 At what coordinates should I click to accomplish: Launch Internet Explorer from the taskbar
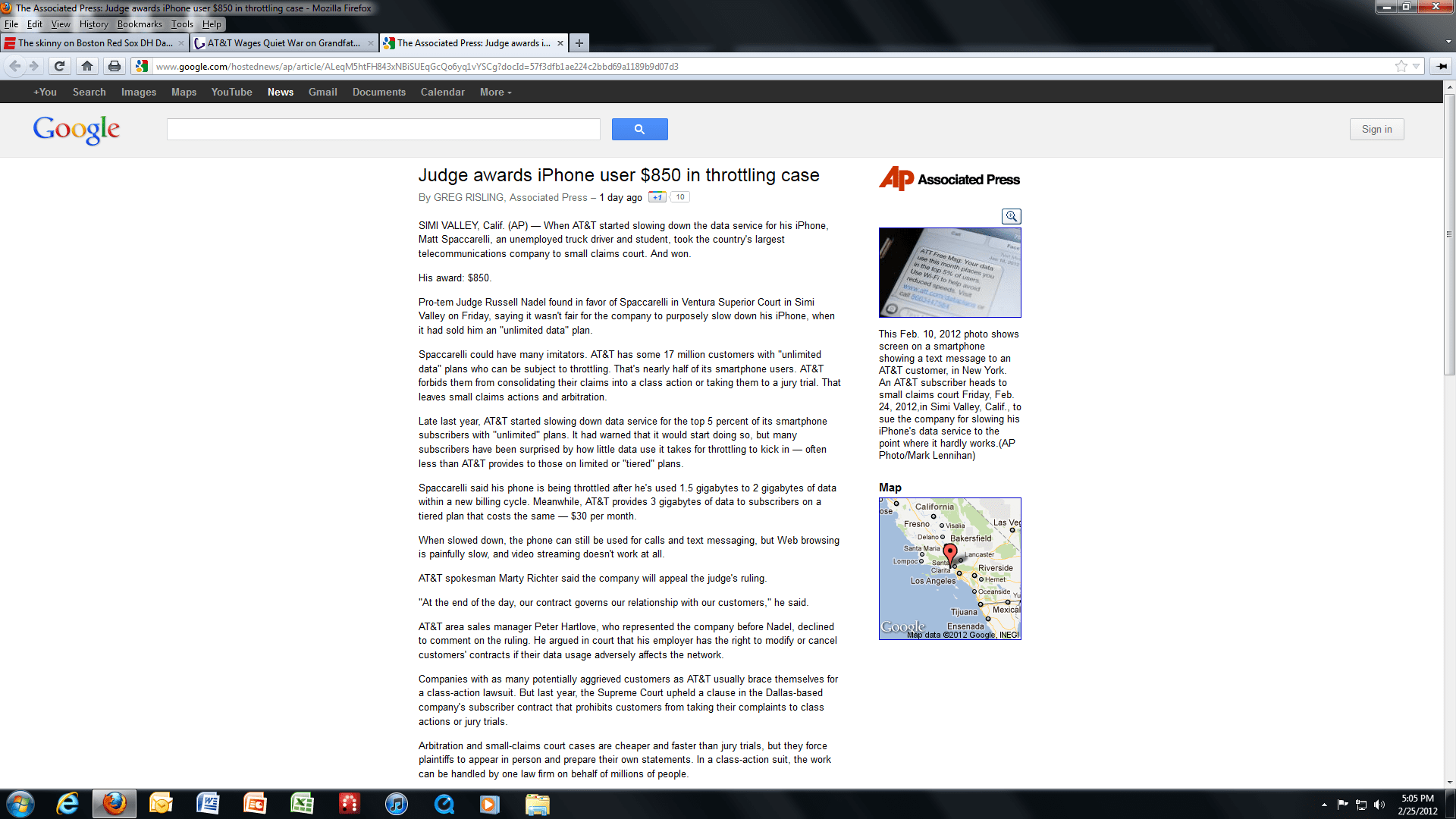tap(67, 804)
